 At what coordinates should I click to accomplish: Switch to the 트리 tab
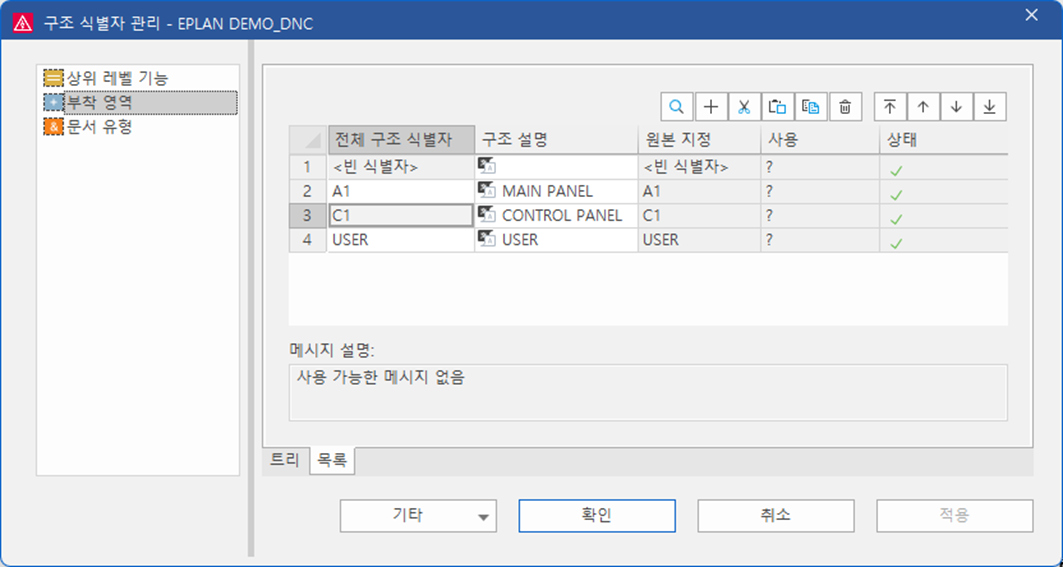pos(285,460)
